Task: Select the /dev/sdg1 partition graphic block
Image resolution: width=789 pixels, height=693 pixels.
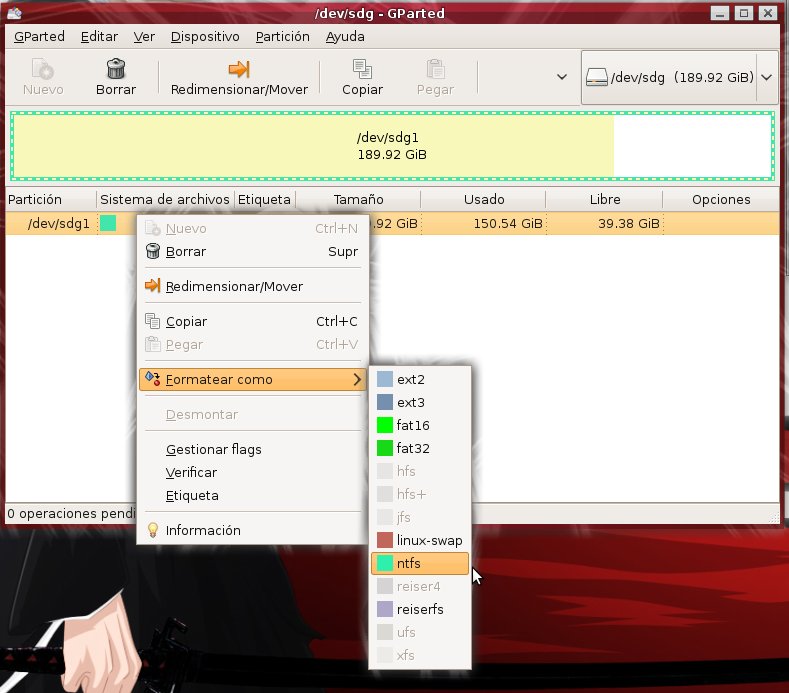Action: pyautogui.click(x=392, y=146)
